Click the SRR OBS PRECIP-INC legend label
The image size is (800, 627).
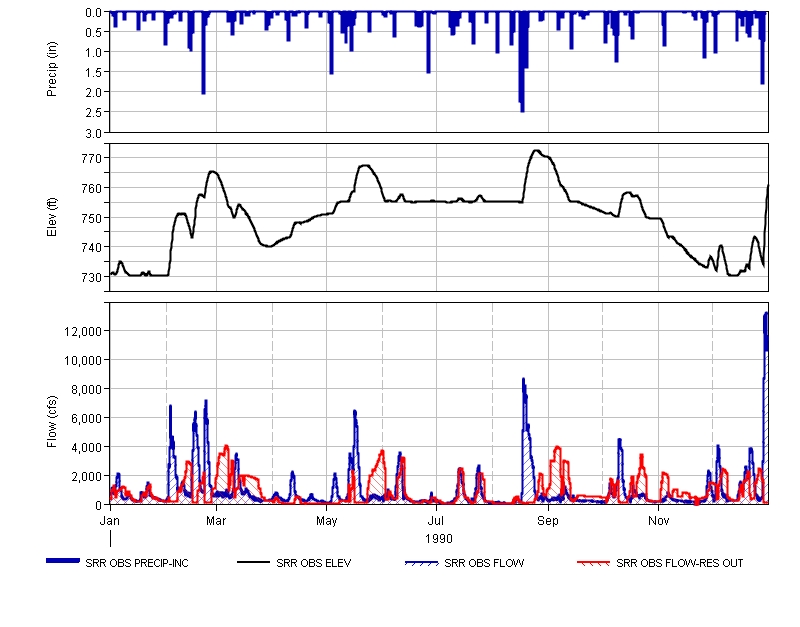click(137, 563)
